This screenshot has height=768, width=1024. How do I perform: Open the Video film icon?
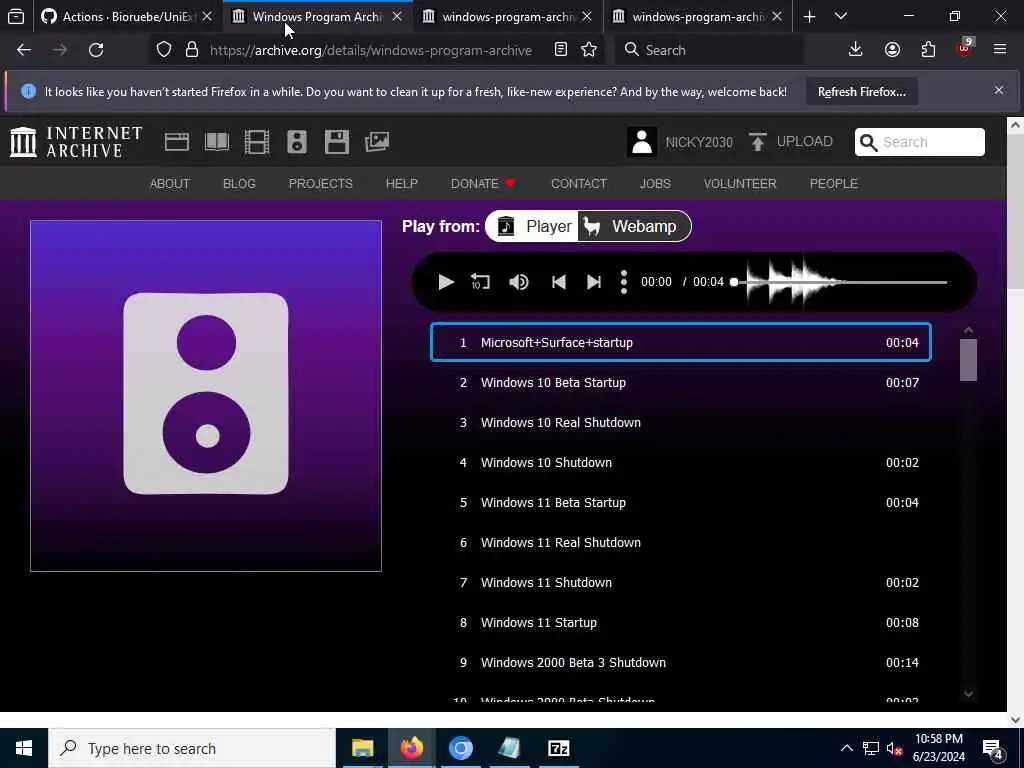click(x=257, y=142)
